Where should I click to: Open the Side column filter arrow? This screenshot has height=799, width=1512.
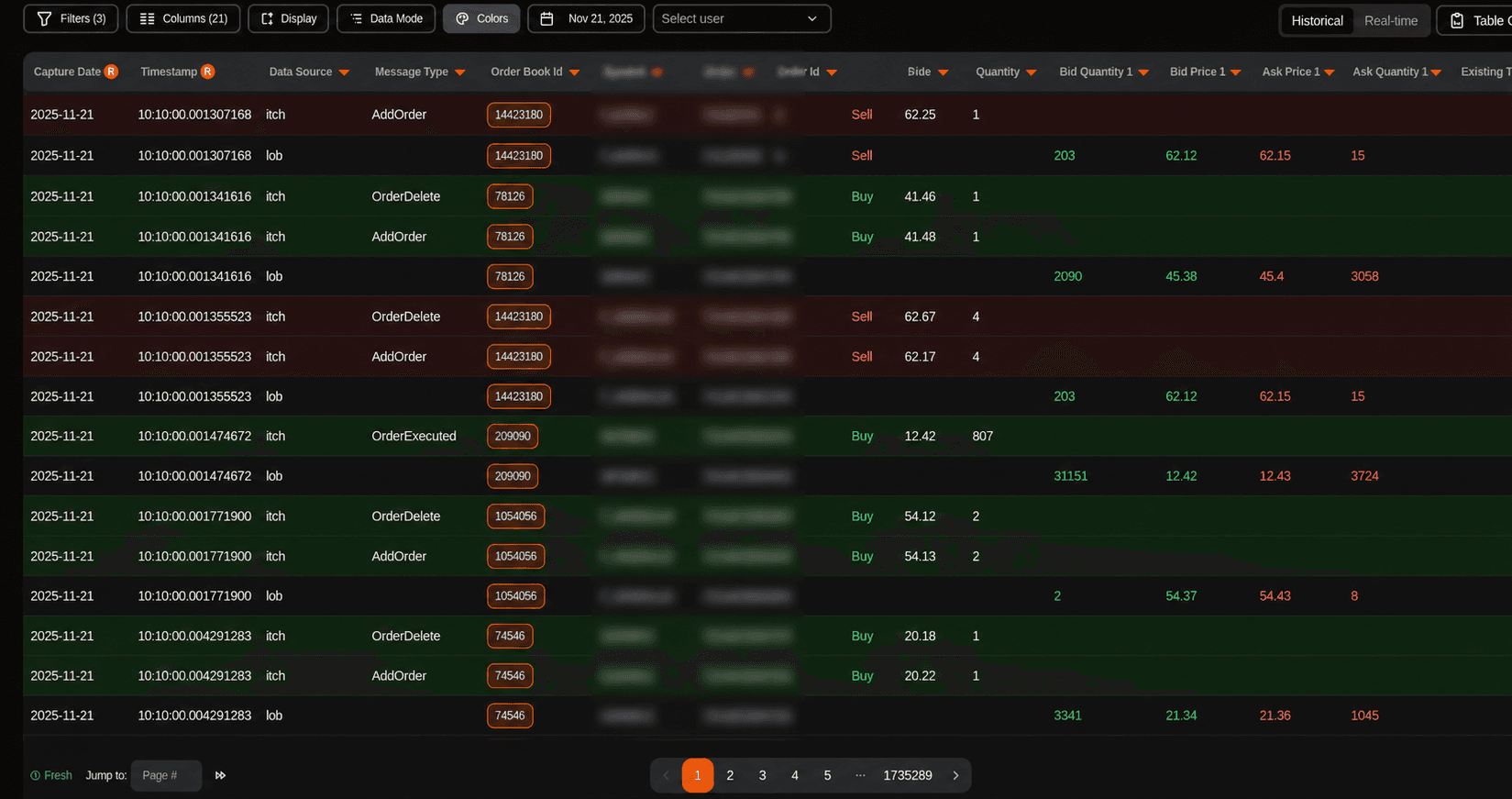943,72
